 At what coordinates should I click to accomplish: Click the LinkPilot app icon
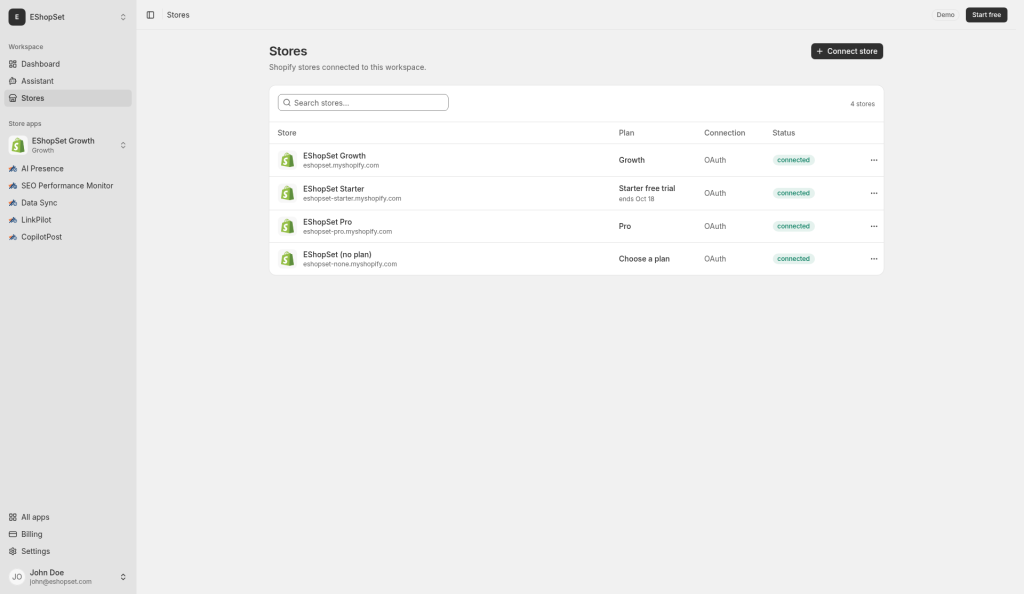tap(12, 220)
